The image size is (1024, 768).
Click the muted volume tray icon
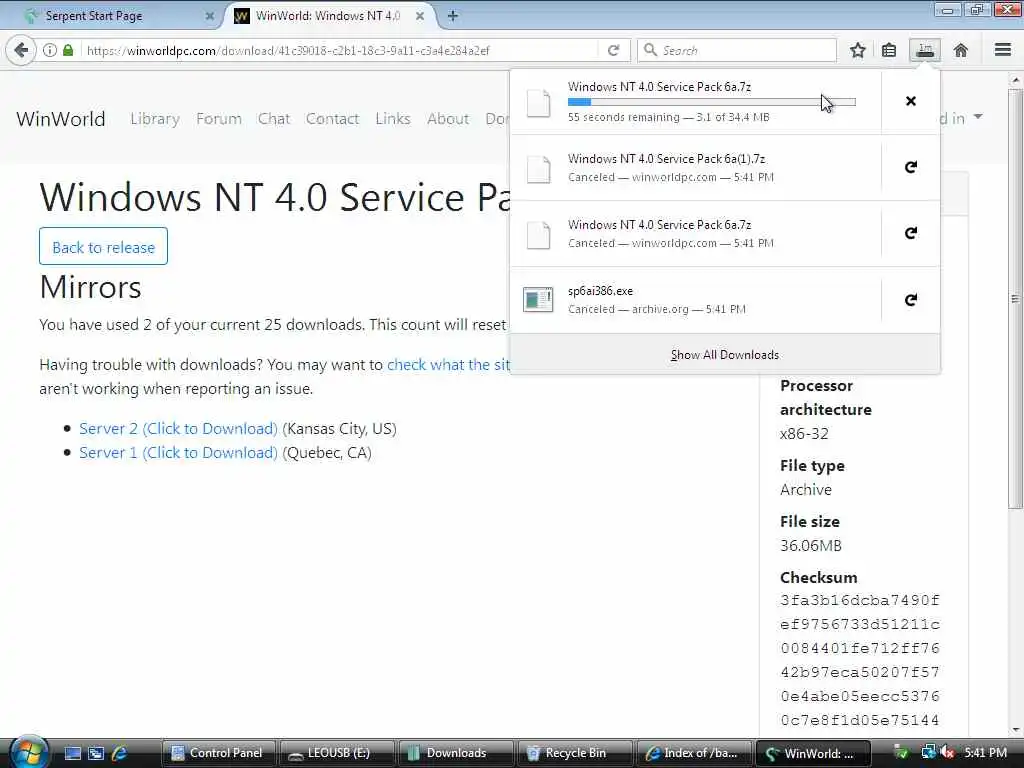click(x=948, y=753)
